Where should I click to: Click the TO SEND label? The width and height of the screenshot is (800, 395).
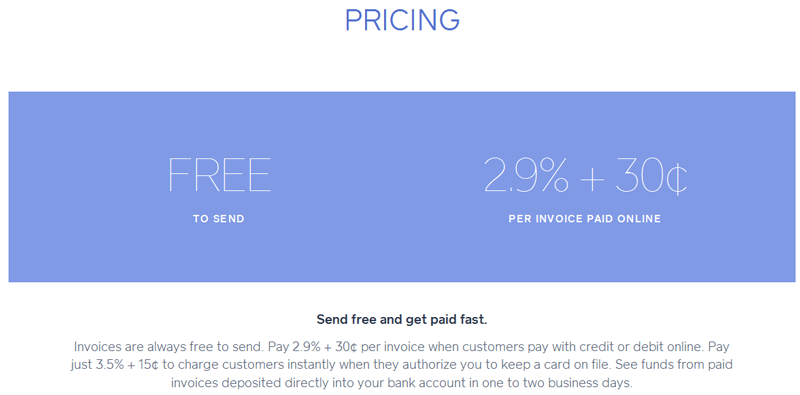(219, 219)
